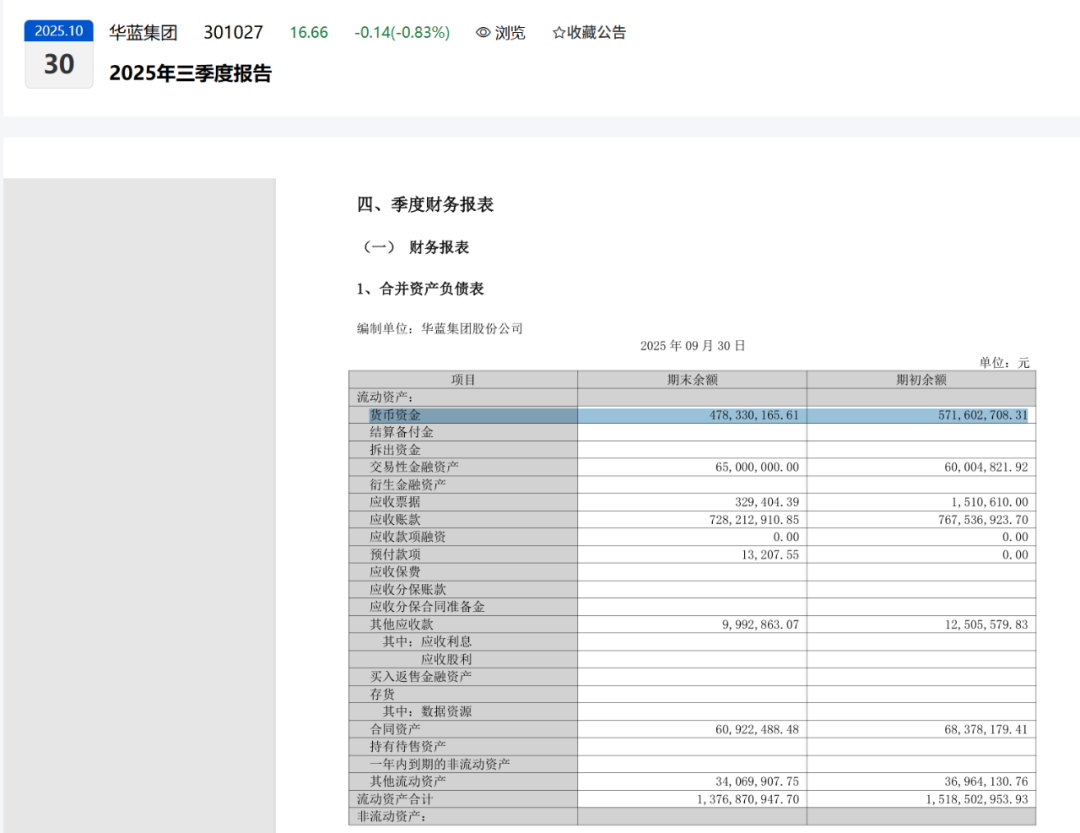Screen dimensions: 1080x833
Task: Click the 持有待售资产 row label
Action: [408, 747]
